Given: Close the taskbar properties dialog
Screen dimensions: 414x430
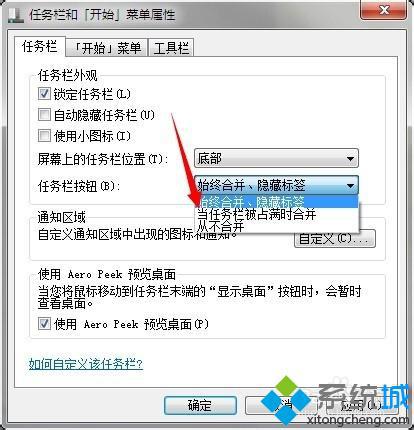Looking at the screenshot, I should [383, 9].
